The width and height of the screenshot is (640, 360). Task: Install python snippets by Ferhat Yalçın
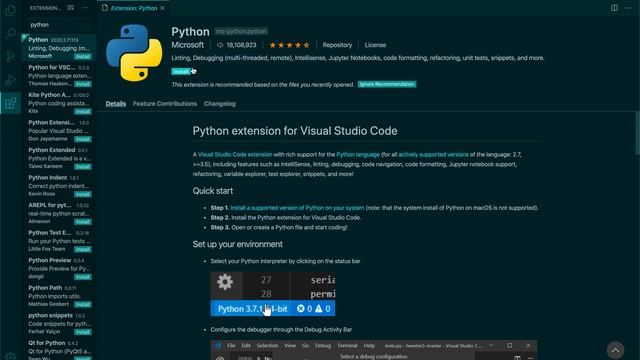(83, 332)
